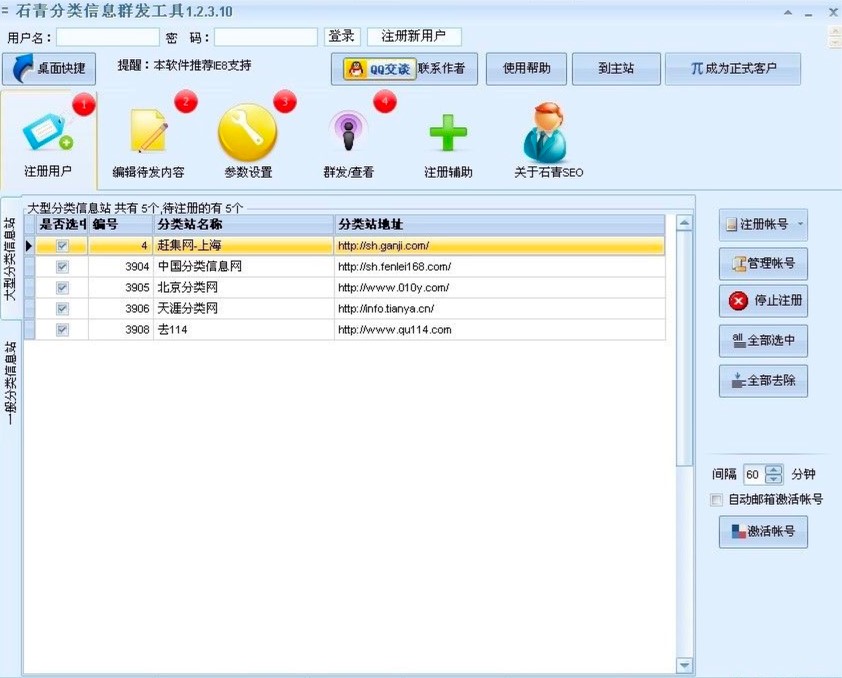The image size is (842, 678).
Task: Click scroll down arrow of site list
Action: 684,665
